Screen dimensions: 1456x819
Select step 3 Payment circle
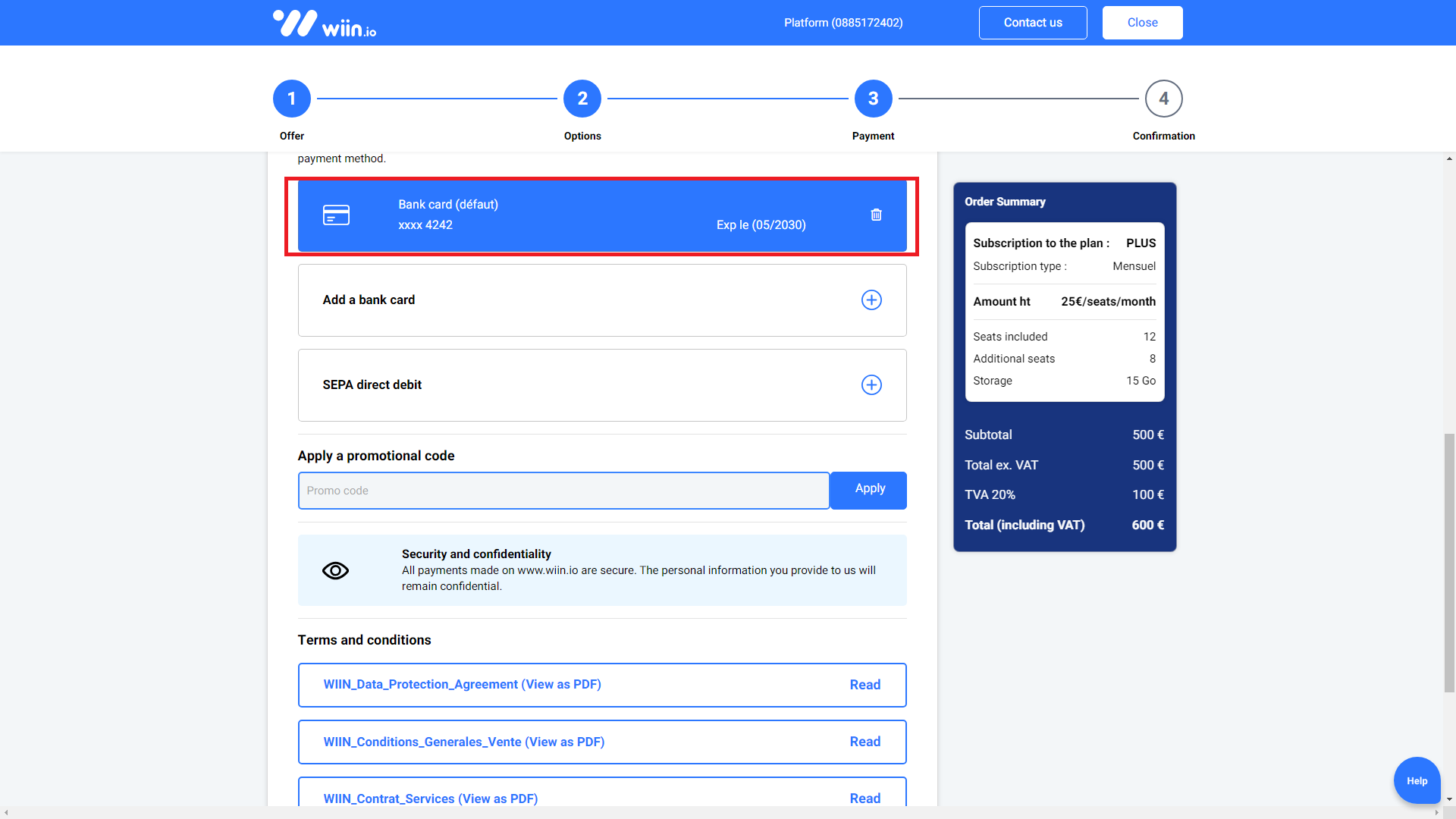[873, 99]
